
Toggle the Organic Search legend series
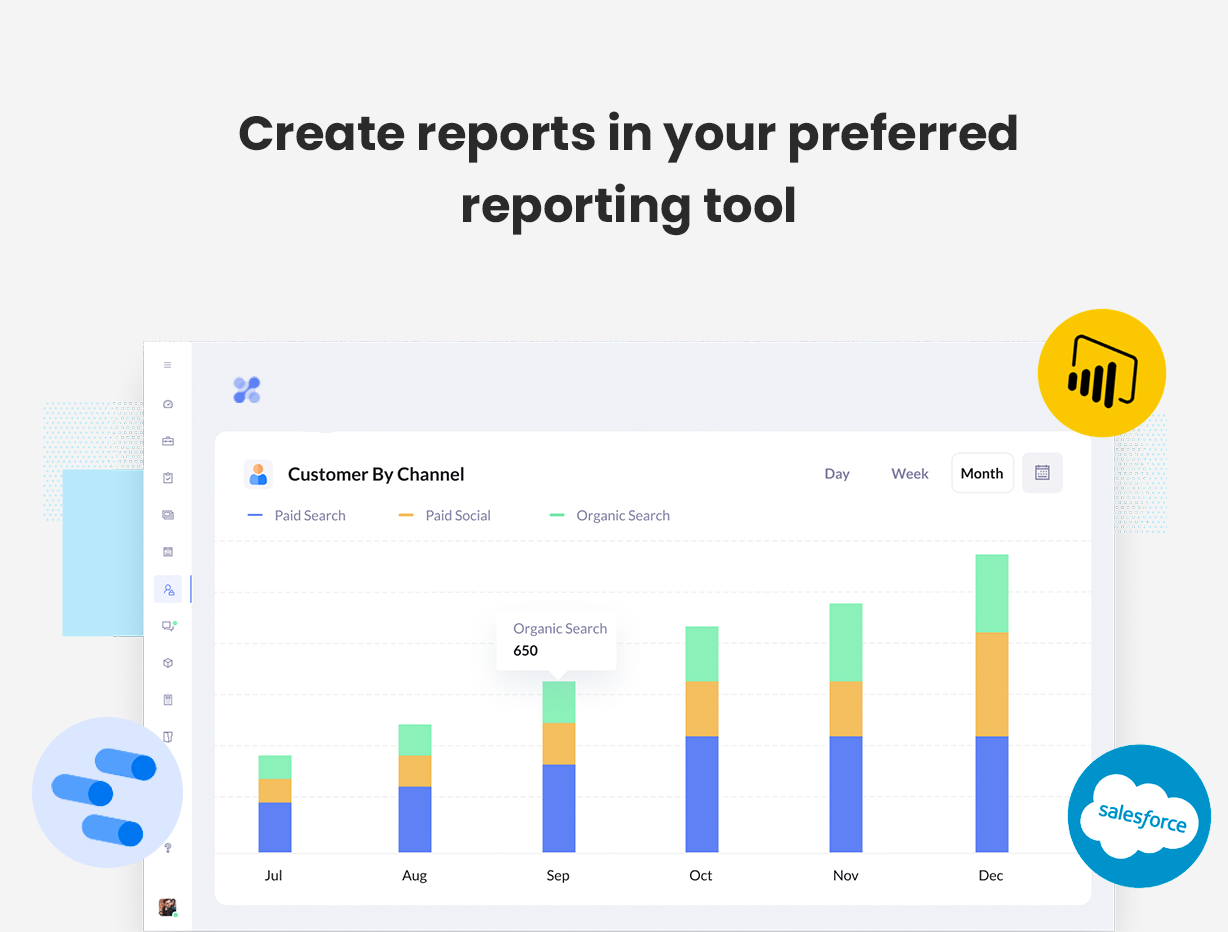click(610, 516)
